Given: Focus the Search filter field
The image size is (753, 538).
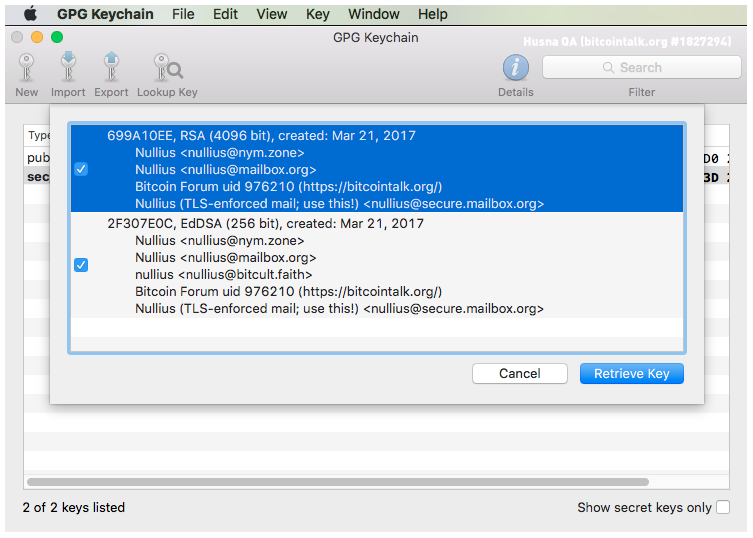Looking at the screenshot, I should click(642, 67).
